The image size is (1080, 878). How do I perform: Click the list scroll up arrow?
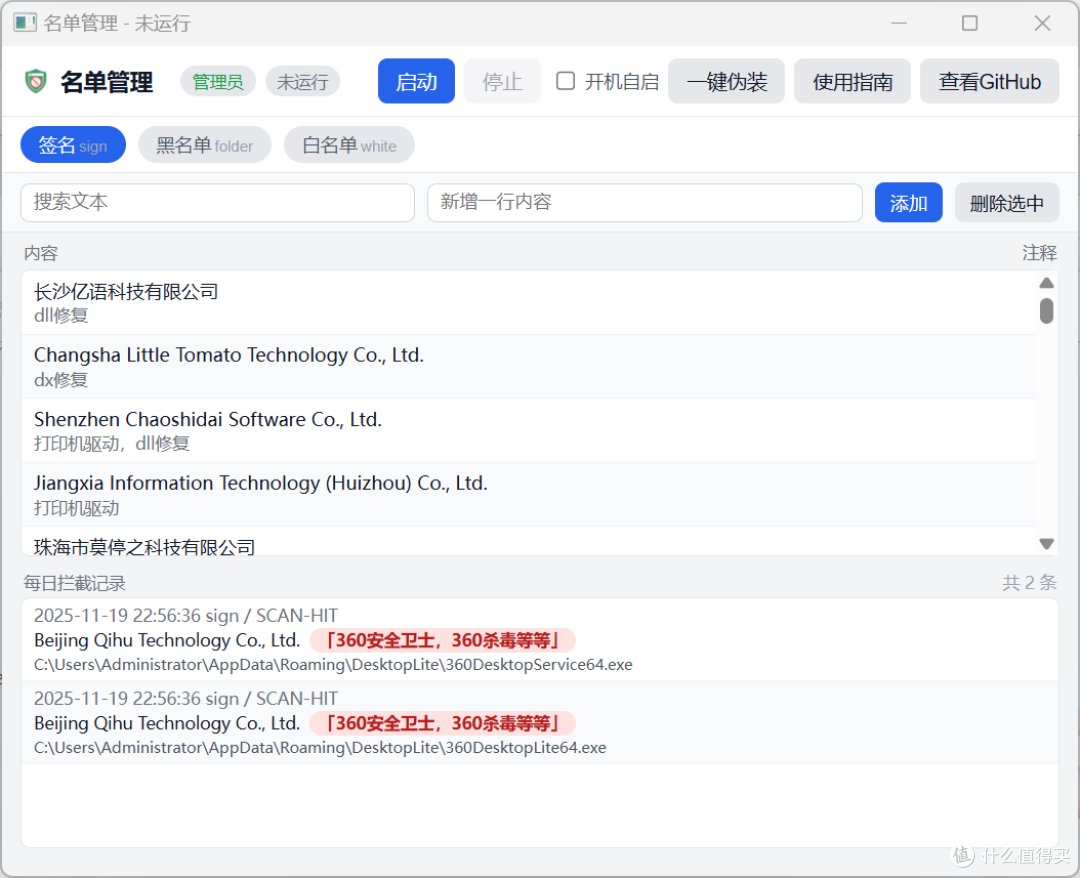click(x=1046, y=283)
